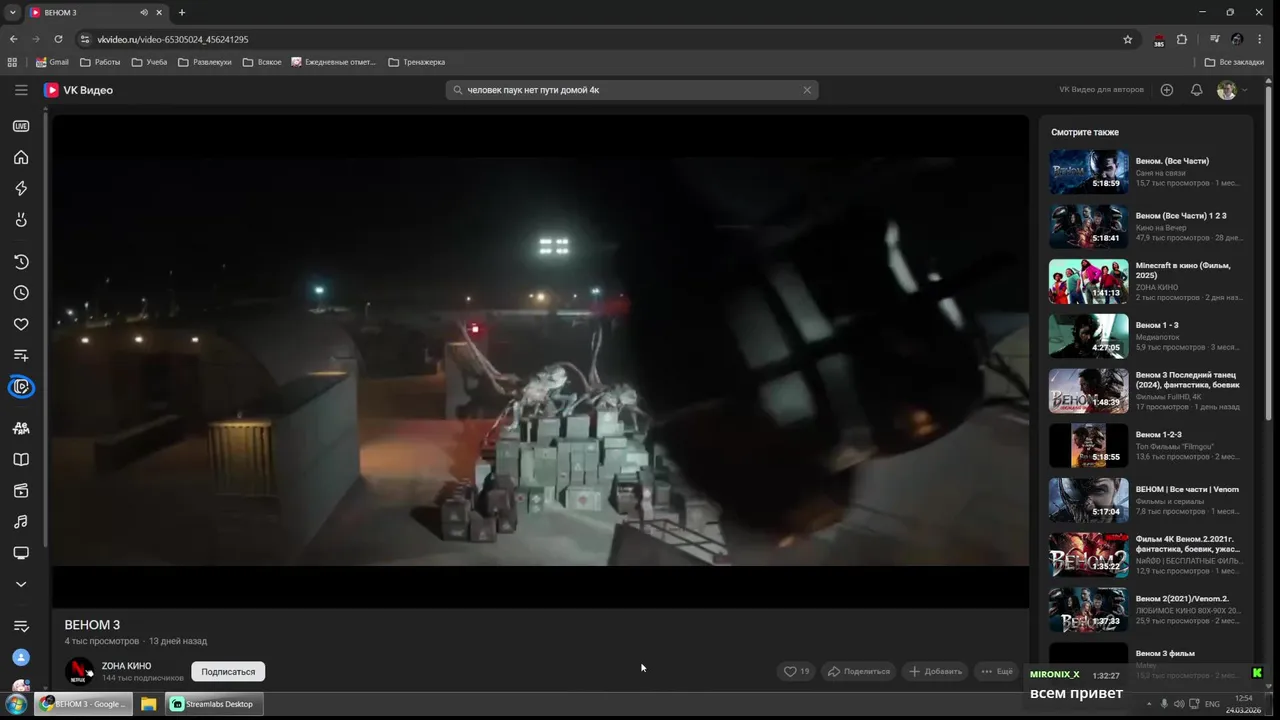Go to the Home section in sidebar
Screen dimensions: 1280x720
(21, 157)
